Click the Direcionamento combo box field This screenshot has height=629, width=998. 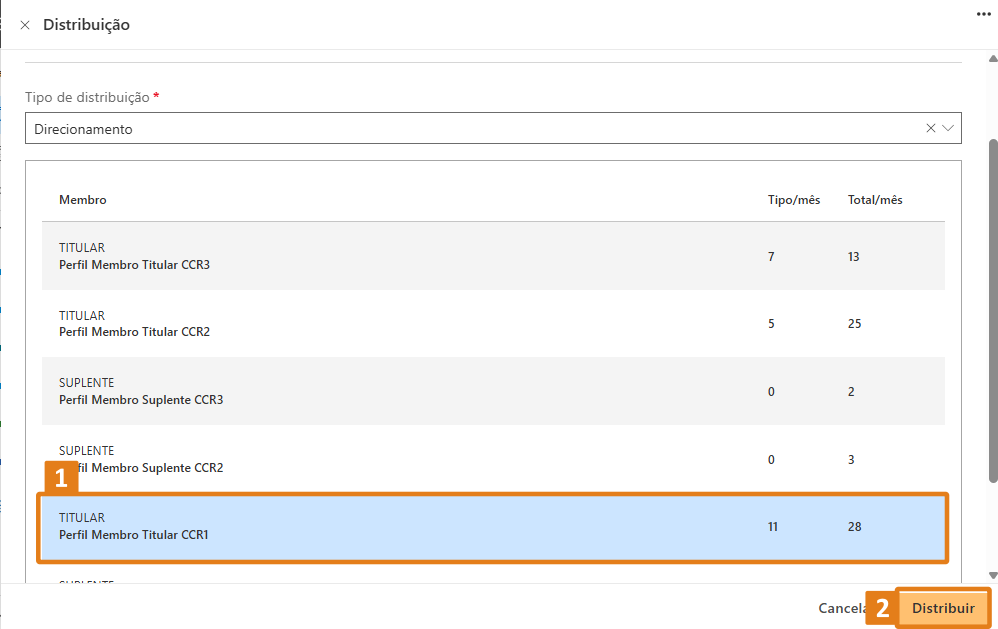470,129
